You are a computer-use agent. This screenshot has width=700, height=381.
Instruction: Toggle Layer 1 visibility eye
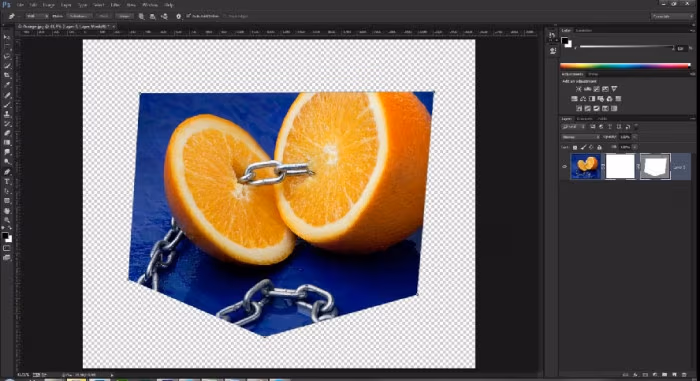pyautogui.click(x=564, y=167)
